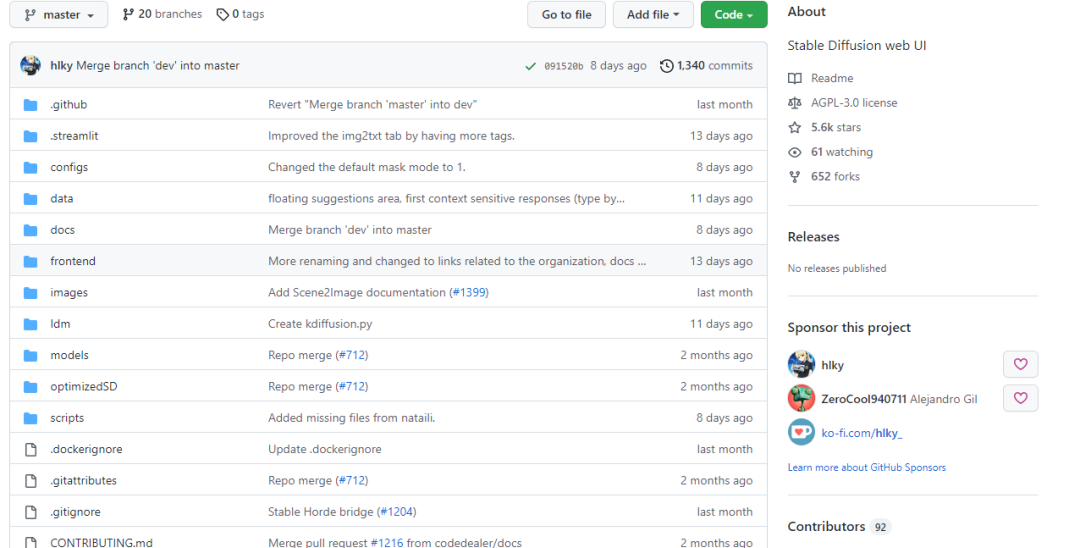1080x548 pixels.
Task: Open the CONTRIBUTING.md file name
Action: point(101,542)
